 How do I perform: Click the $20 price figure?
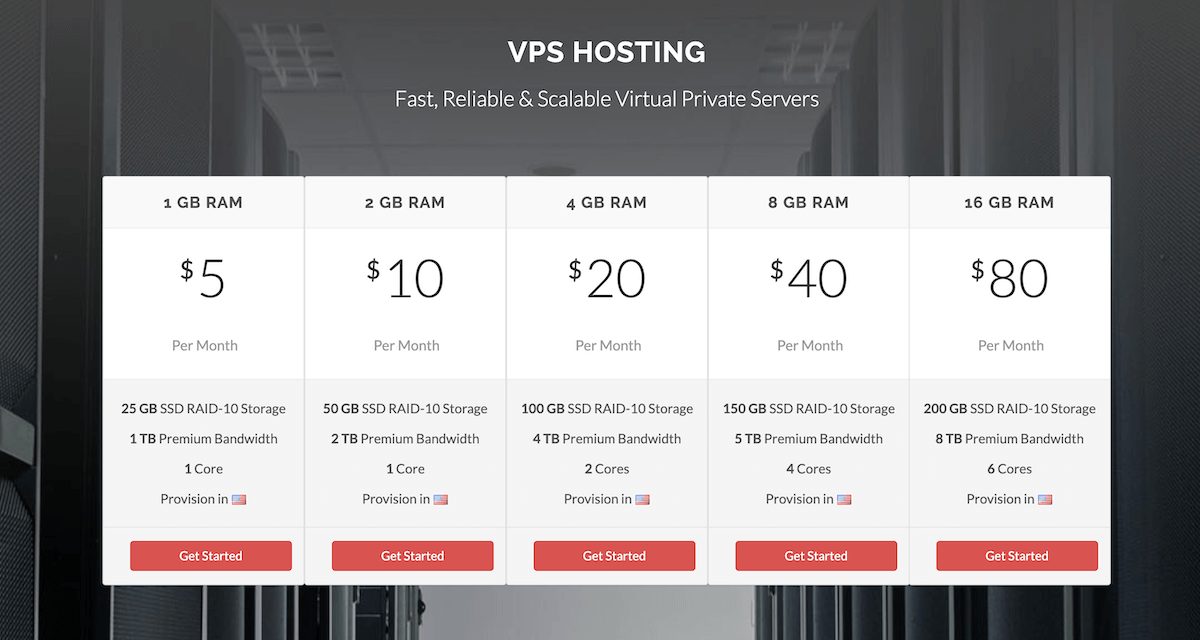(x=607, y=279)
